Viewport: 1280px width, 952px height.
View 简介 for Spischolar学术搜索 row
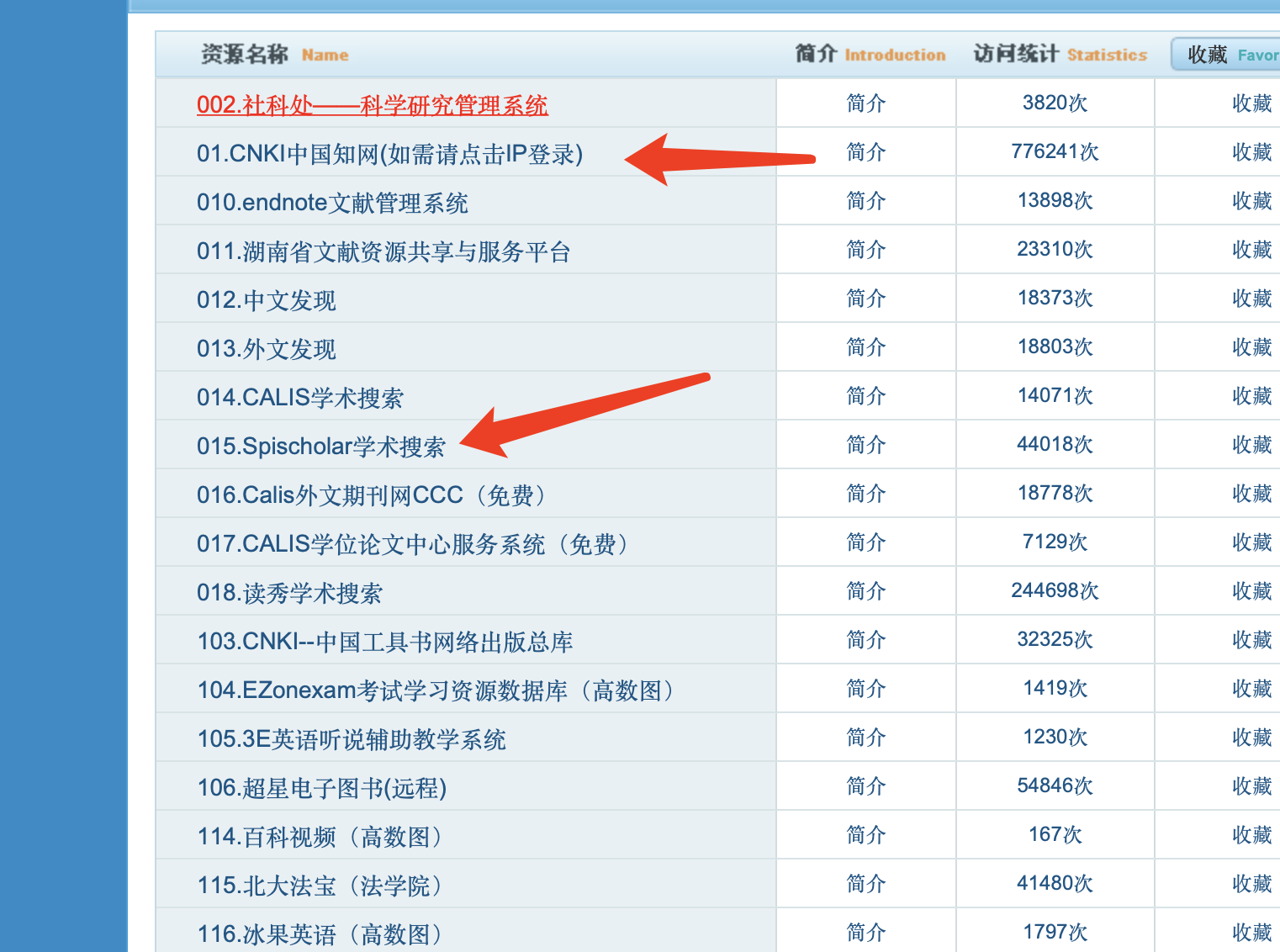(866, 445)
